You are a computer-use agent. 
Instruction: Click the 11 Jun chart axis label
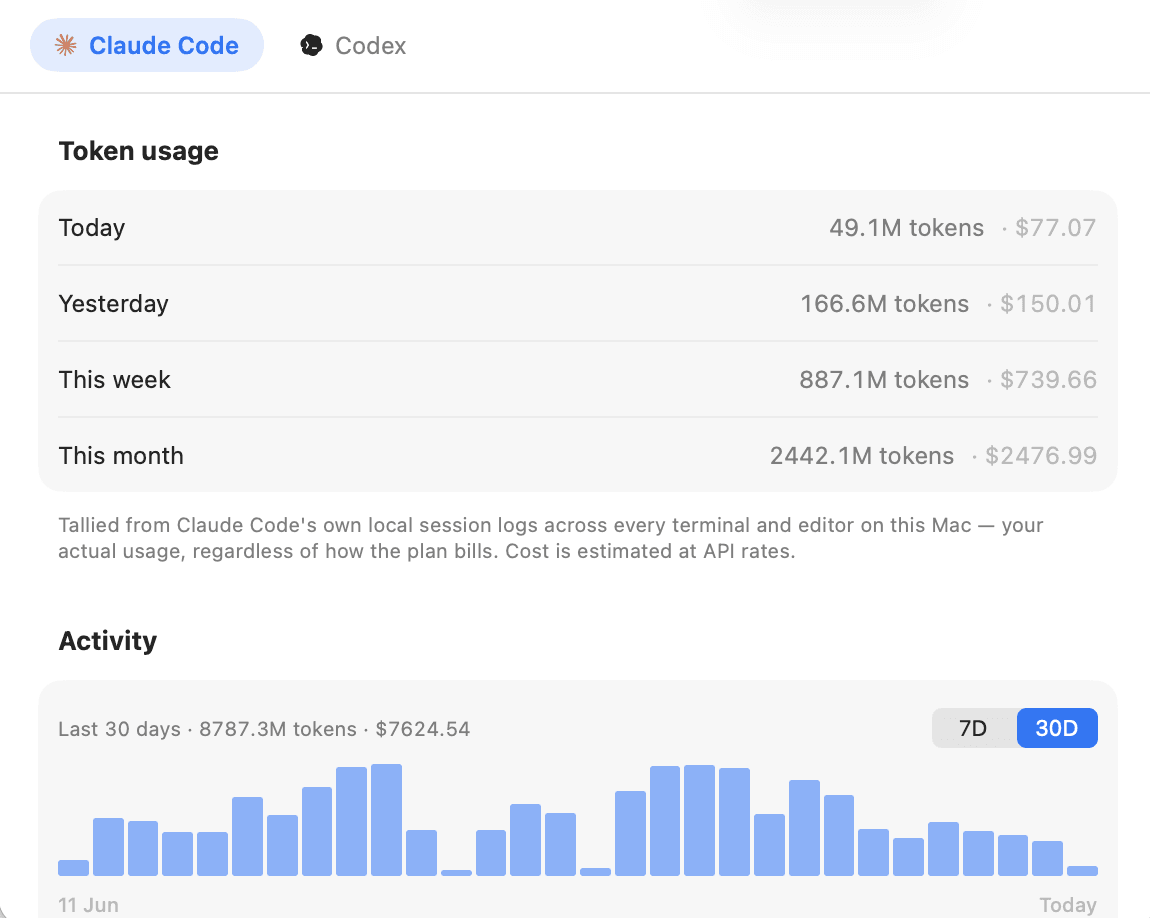click(x=89, y=905)
